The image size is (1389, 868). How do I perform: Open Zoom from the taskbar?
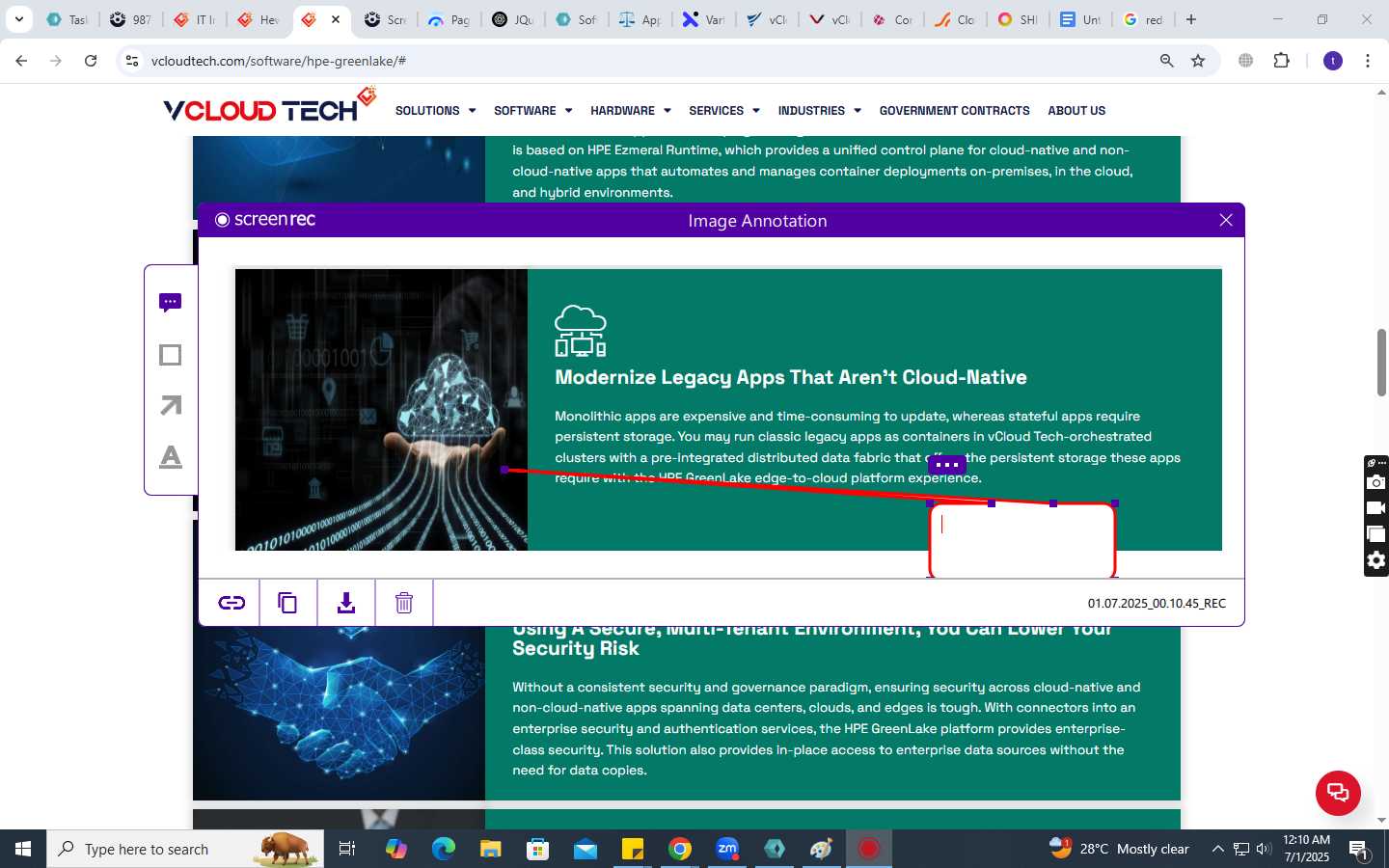[x=727, y=849]
